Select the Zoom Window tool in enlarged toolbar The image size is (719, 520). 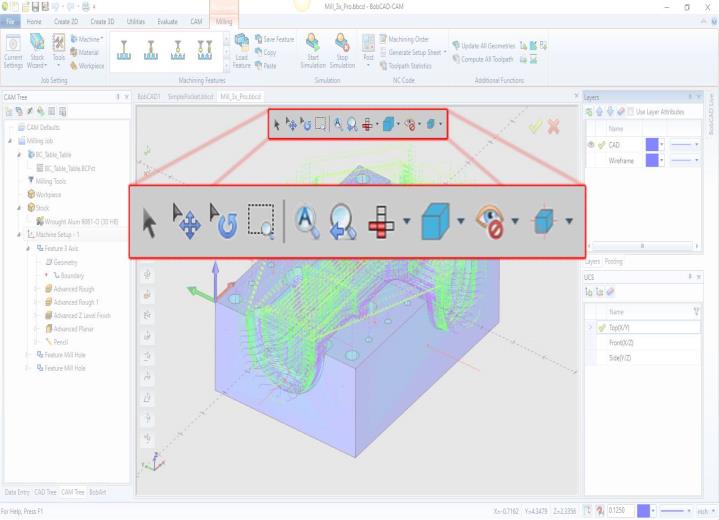(x=261, y=221)
